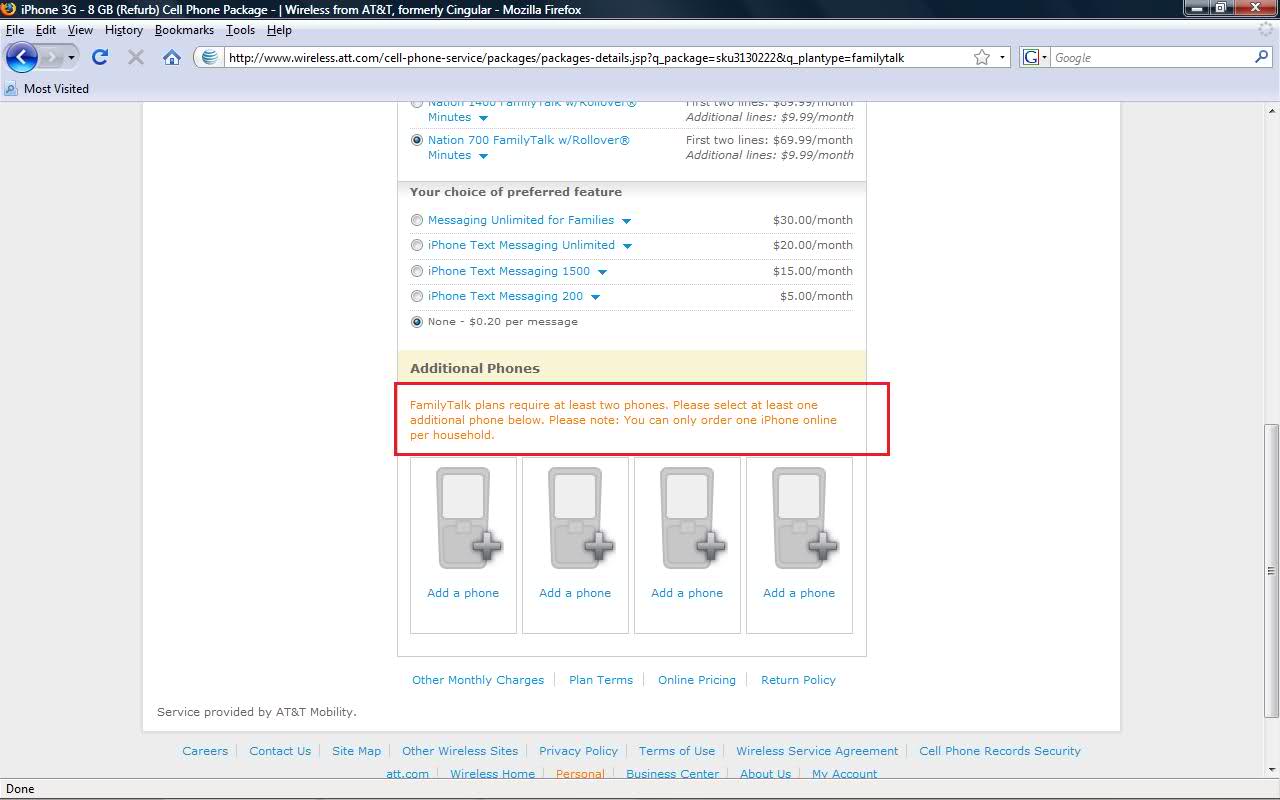This screenshot has width=1280, height=800.
Task: Click the third Add a phone placeholder image
Action: click(692, 517)
